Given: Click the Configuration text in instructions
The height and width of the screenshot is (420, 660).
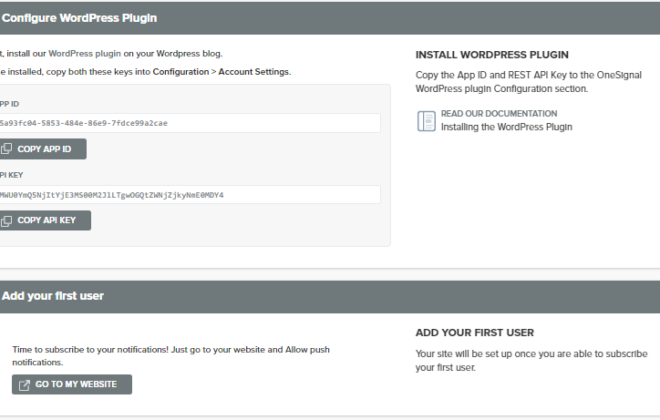Looking at the screenshot, I should click(181, 72).
